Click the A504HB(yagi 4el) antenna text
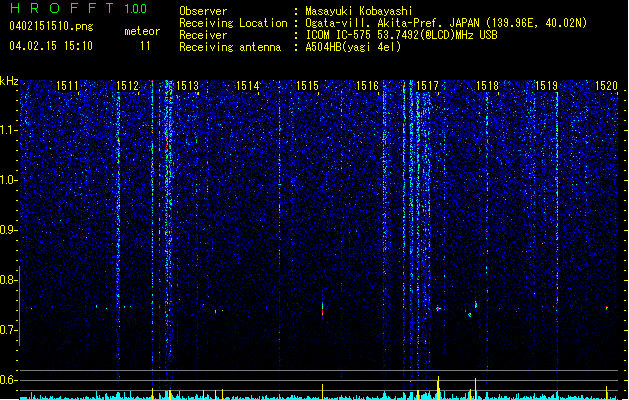The height and width of the screenshot is (400, 629). tap(353, 47)
